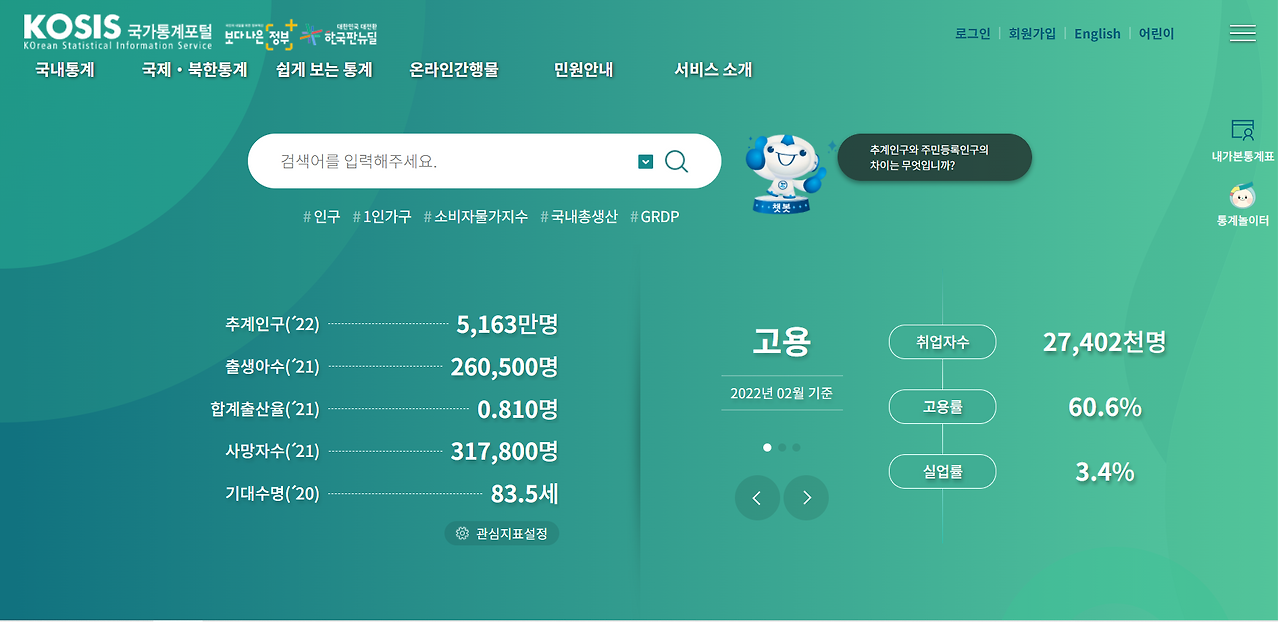Select the first carousel dot
The height and width of the screenshot is (623, 1280).
[x=767, y=448]
